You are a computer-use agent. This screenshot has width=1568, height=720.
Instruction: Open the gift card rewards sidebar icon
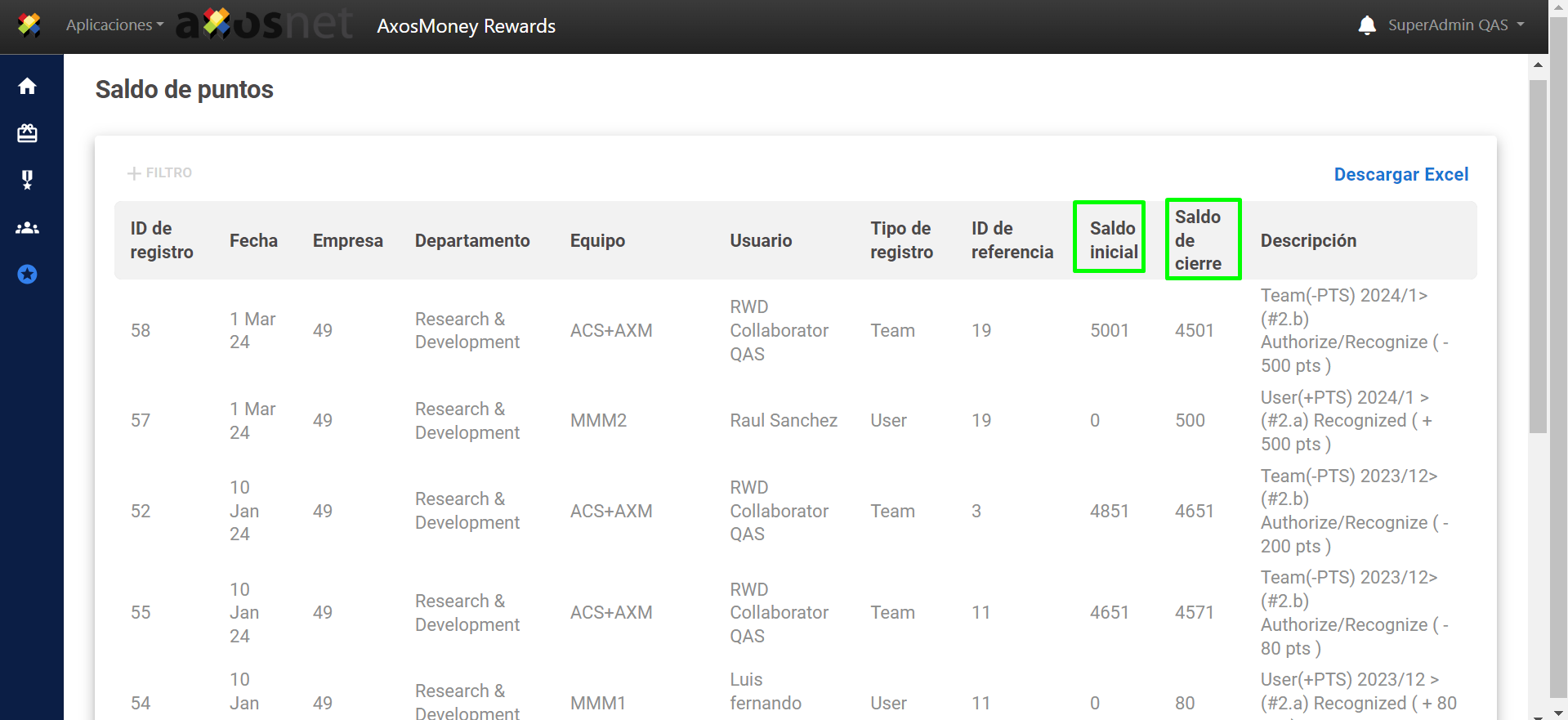[x=27, y=133]
